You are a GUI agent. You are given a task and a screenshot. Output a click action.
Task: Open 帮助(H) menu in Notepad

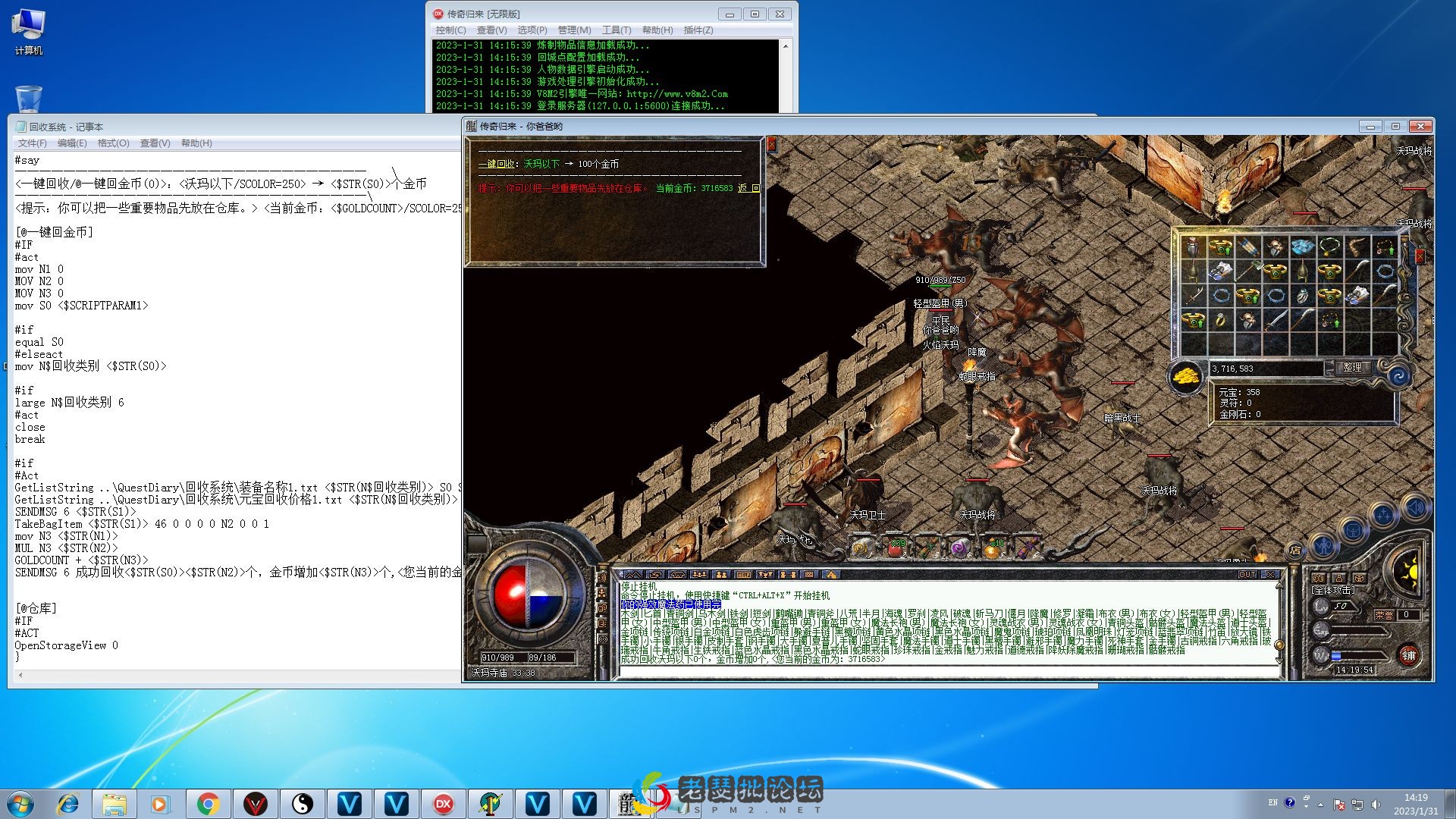[x=196, y=143]
